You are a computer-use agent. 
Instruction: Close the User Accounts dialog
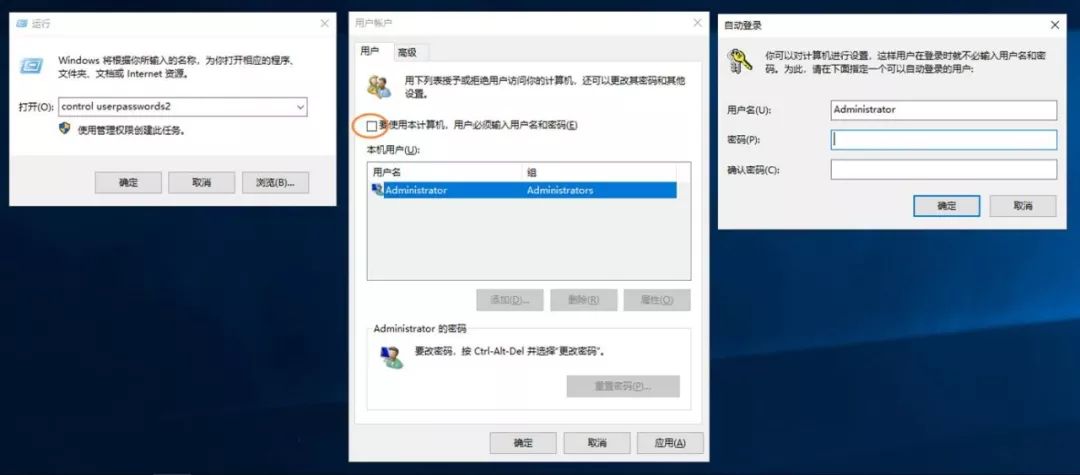pyautogui.click(x=697, y=23)
